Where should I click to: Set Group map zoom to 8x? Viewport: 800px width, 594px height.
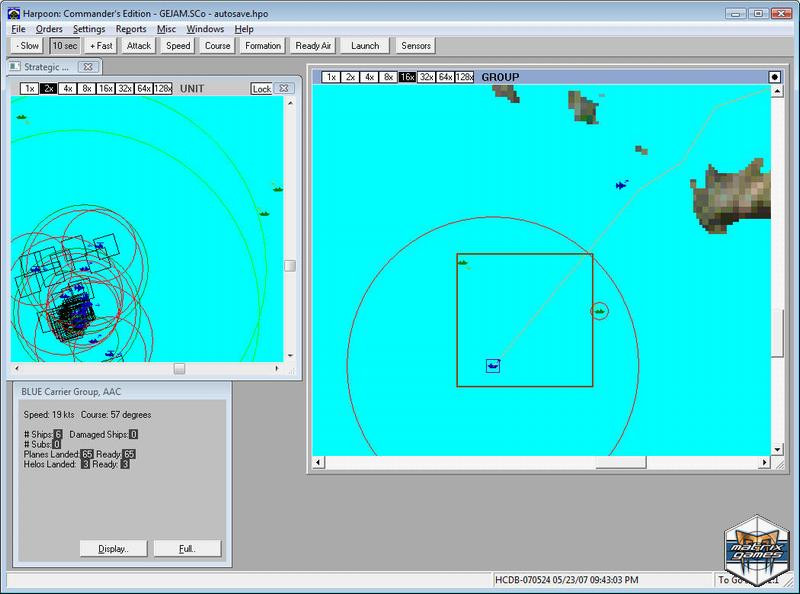click(x=388, y=77)
